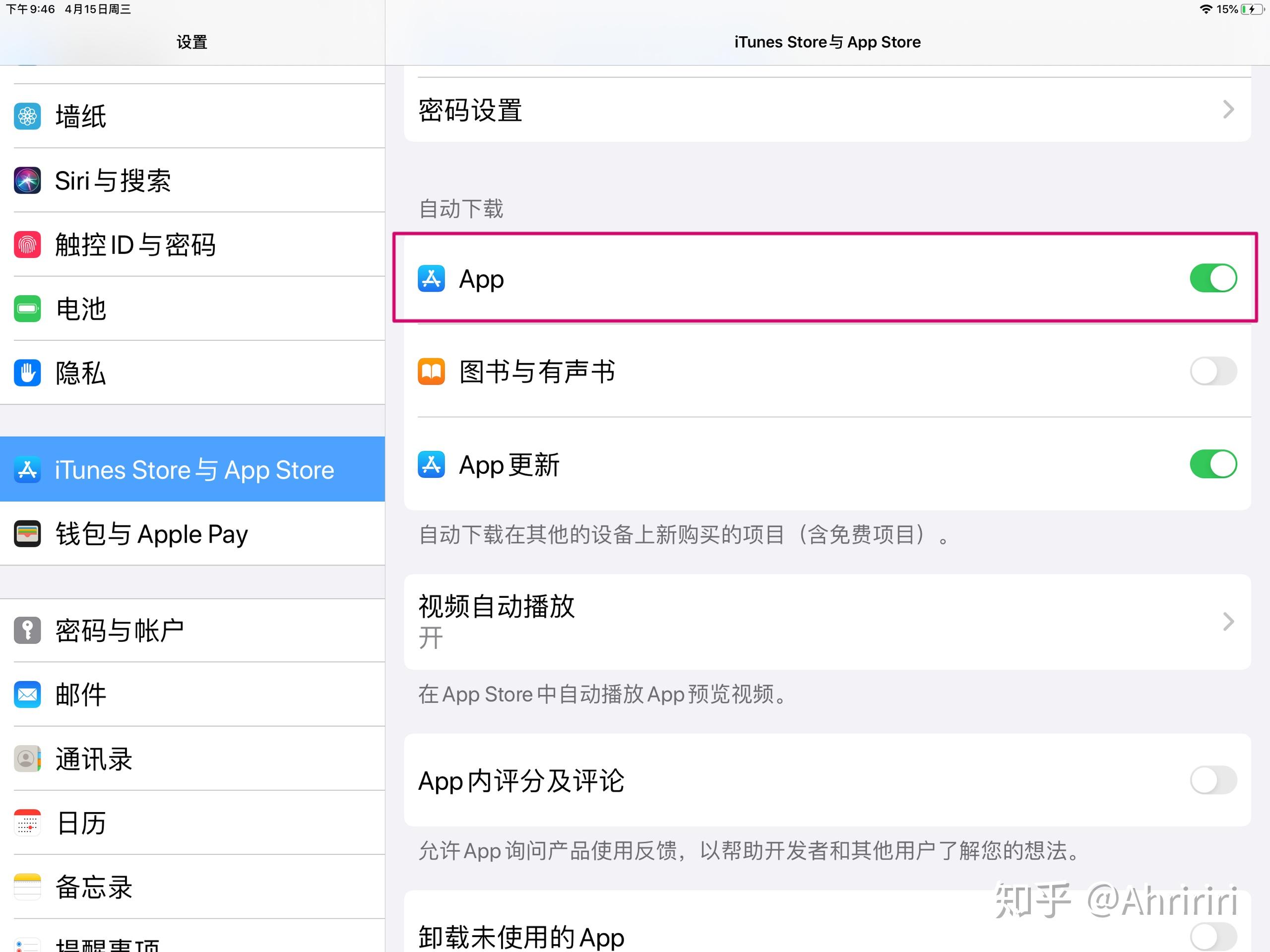Image resolution: width=1270 pixels, height=952 pixels.
Task: Tap the 自动下载在其他的设备上新购买的项目 footer note
Action: pos(685,535)
